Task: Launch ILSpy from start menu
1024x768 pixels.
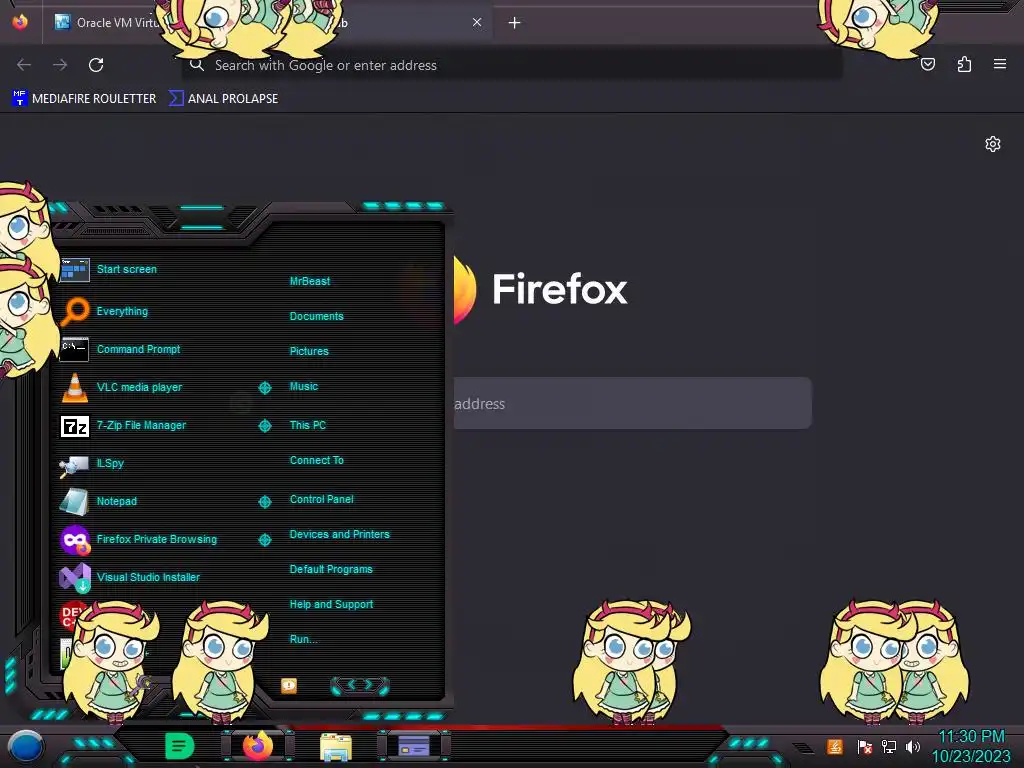Action: coord(92,463)
